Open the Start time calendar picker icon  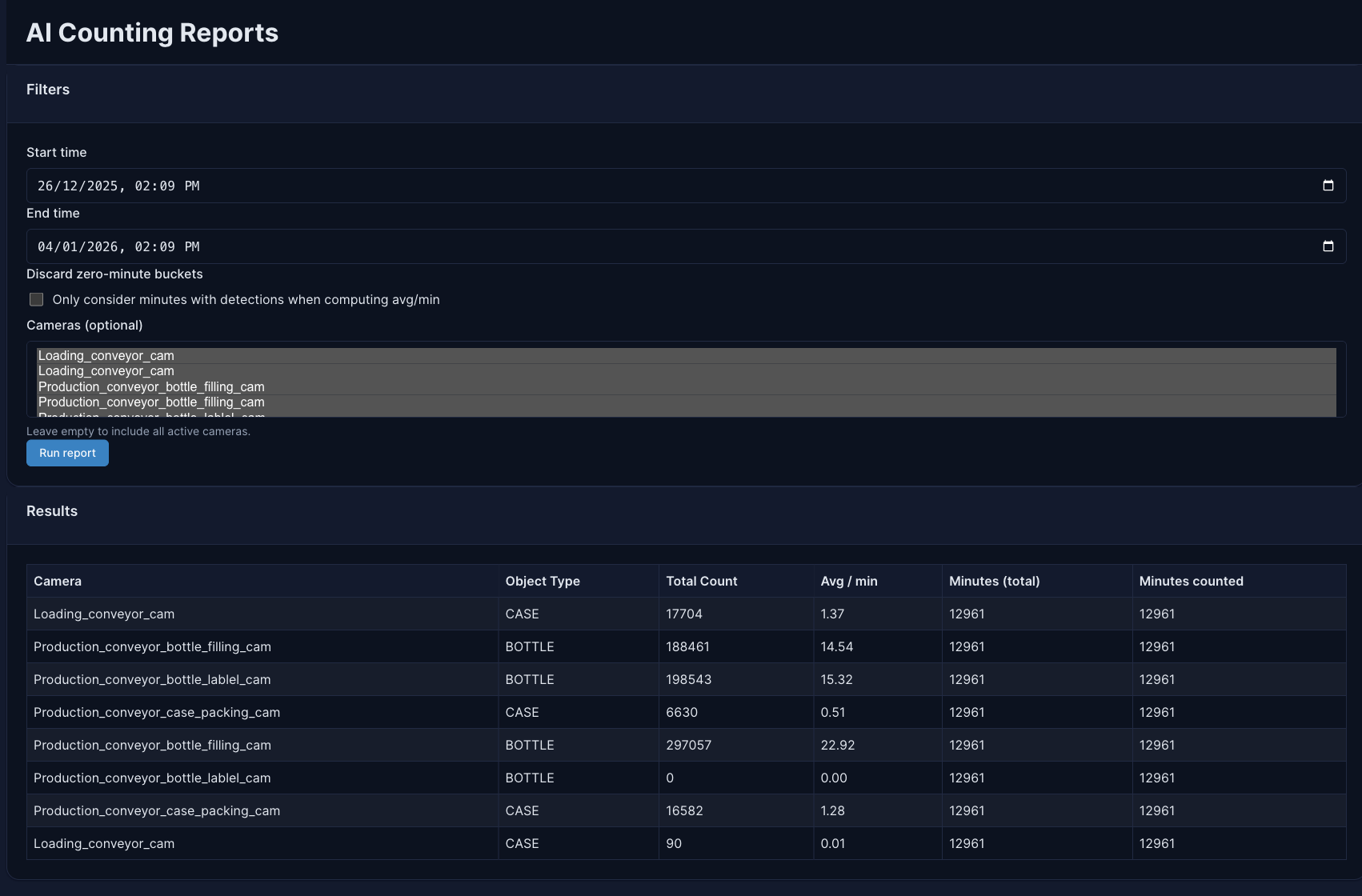[1328, 186]
